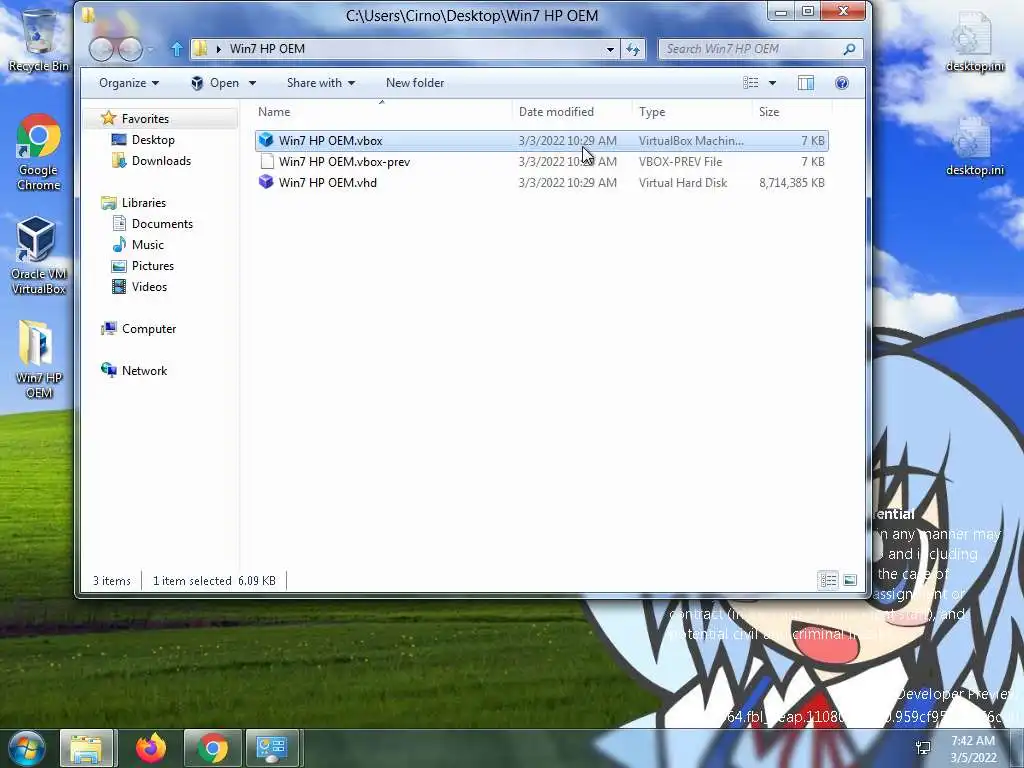Select Computer in the navigation pane
This screenshot has height=768, width=1024.
[x=149, y=328]
